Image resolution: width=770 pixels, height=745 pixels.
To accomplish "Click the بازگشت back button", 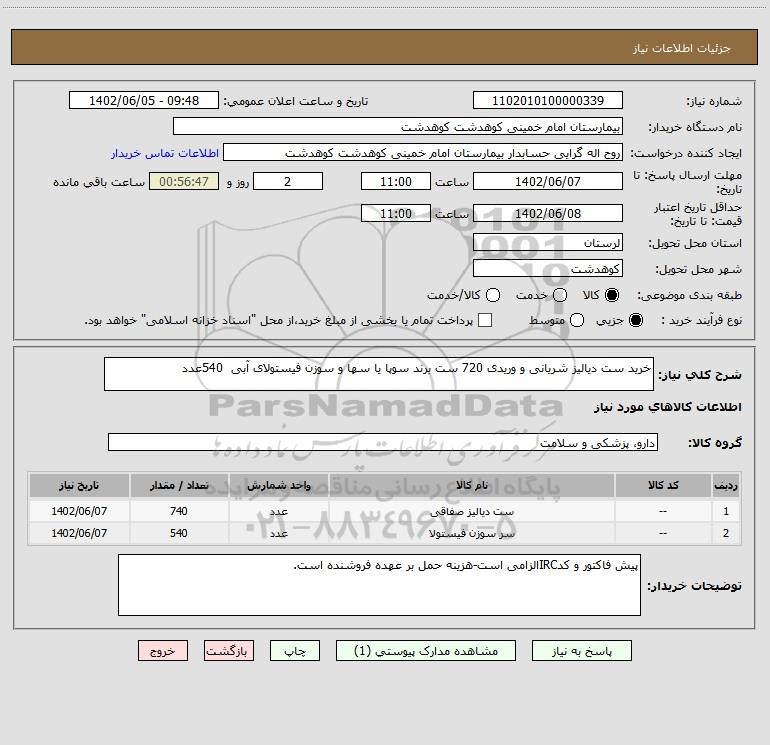I will 229,651.
